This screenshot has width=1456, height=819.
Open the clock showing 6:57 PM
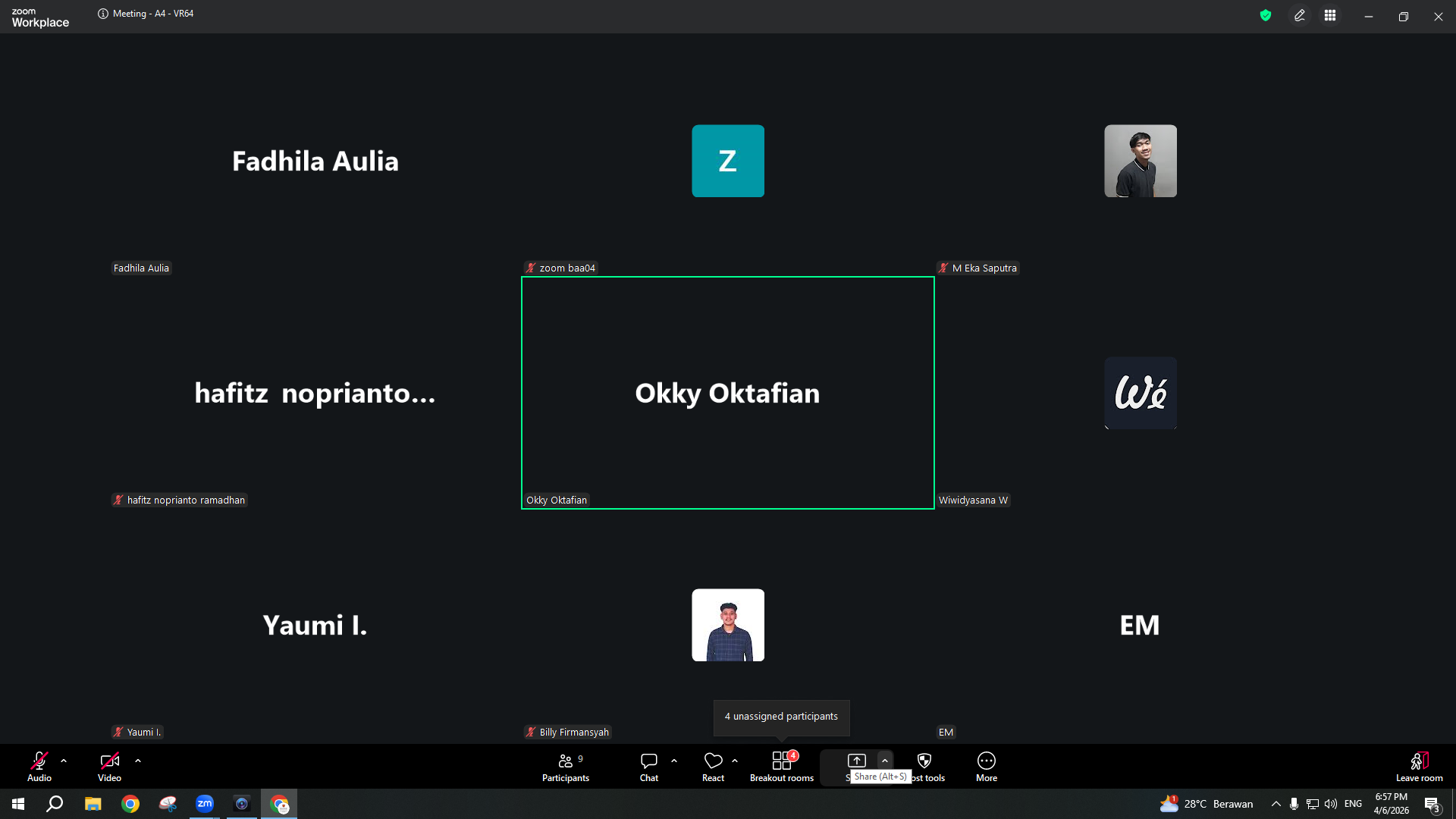coord(1392,804)
